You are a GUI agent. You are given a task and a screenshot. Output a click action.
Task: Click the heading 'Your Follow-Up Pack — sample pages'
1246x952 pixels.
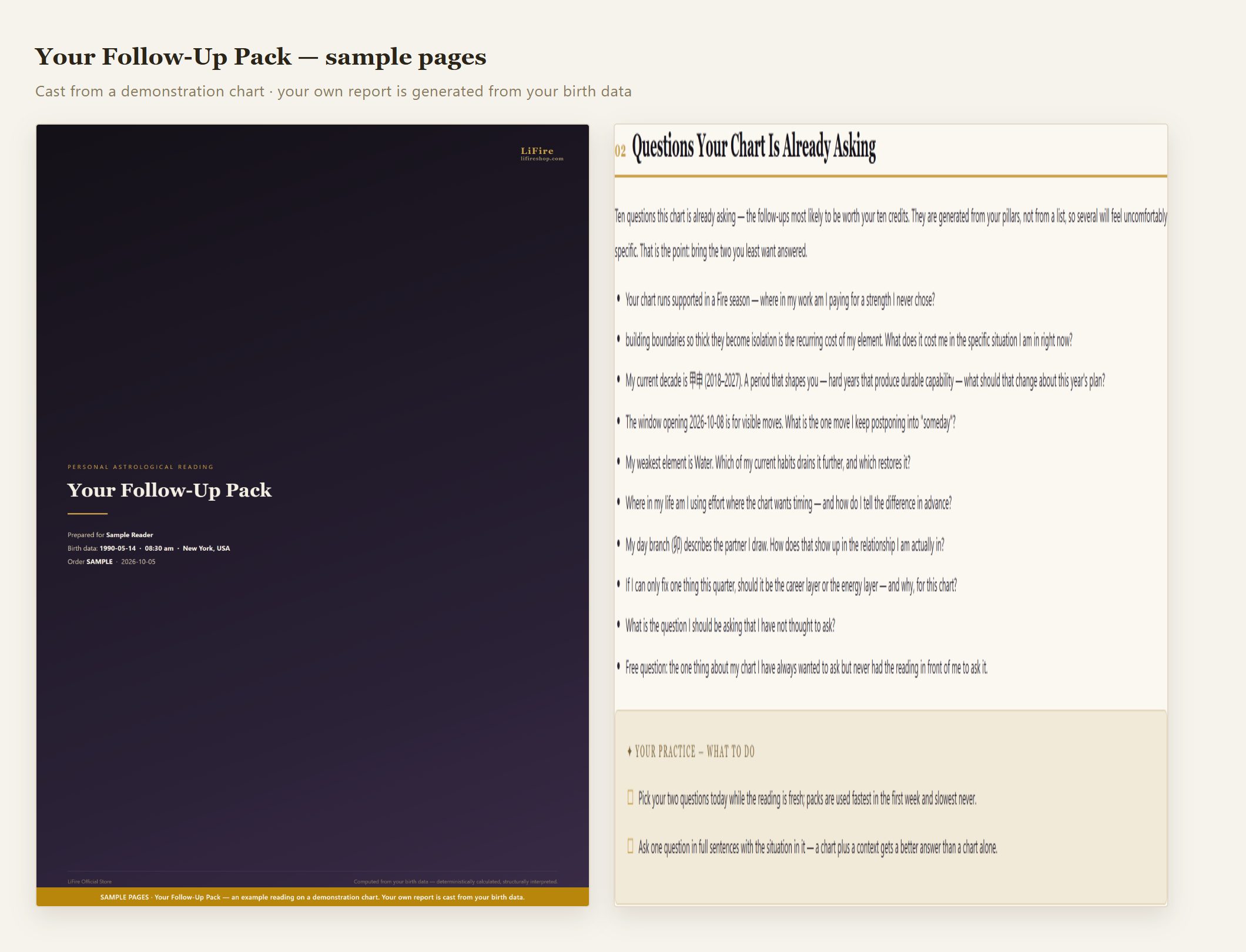pyautogui.click(x=260, y=57)
